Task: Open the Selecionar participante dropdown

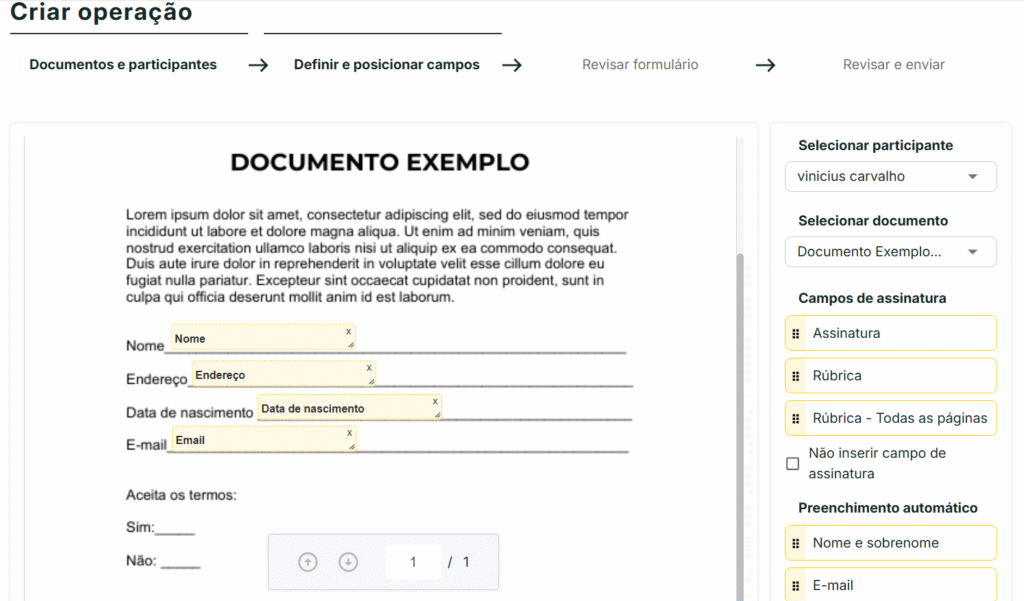Action: pos(890,176)
